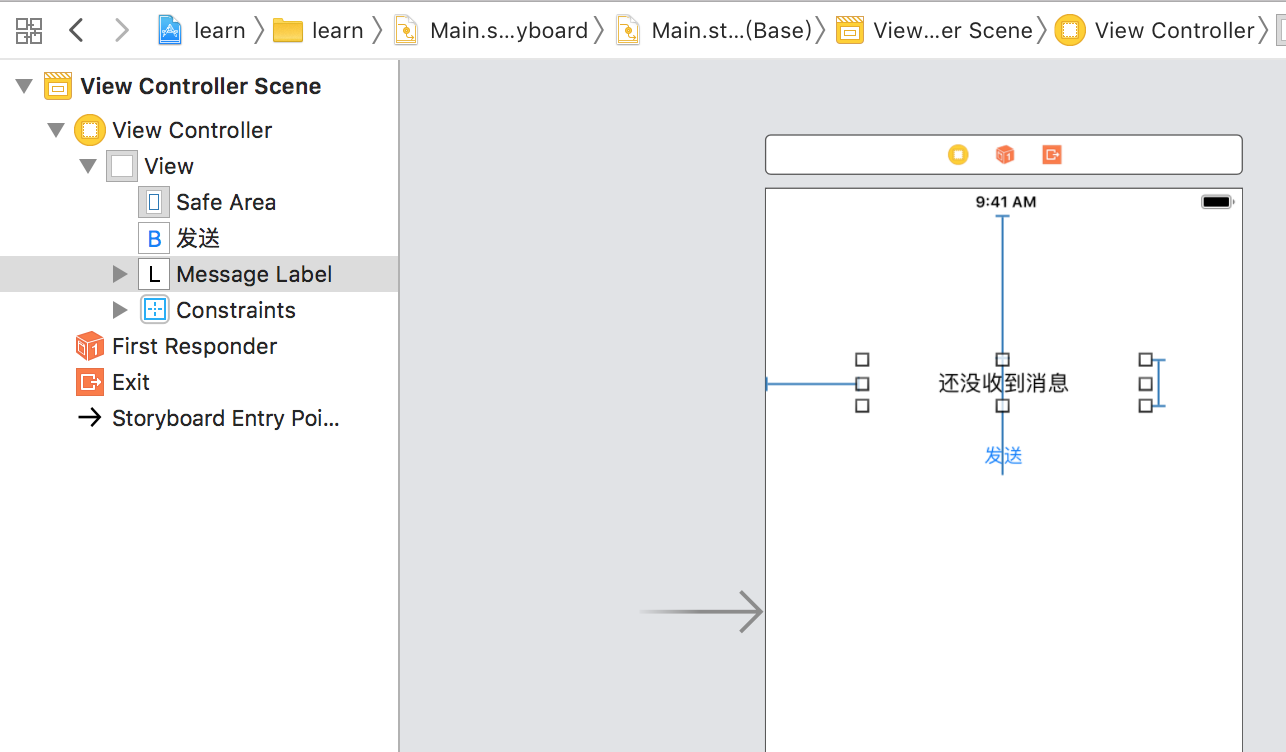The image size is (1286, 752).
Task: Select the 发送 button row in outline
Action: (x=200, y=238)
